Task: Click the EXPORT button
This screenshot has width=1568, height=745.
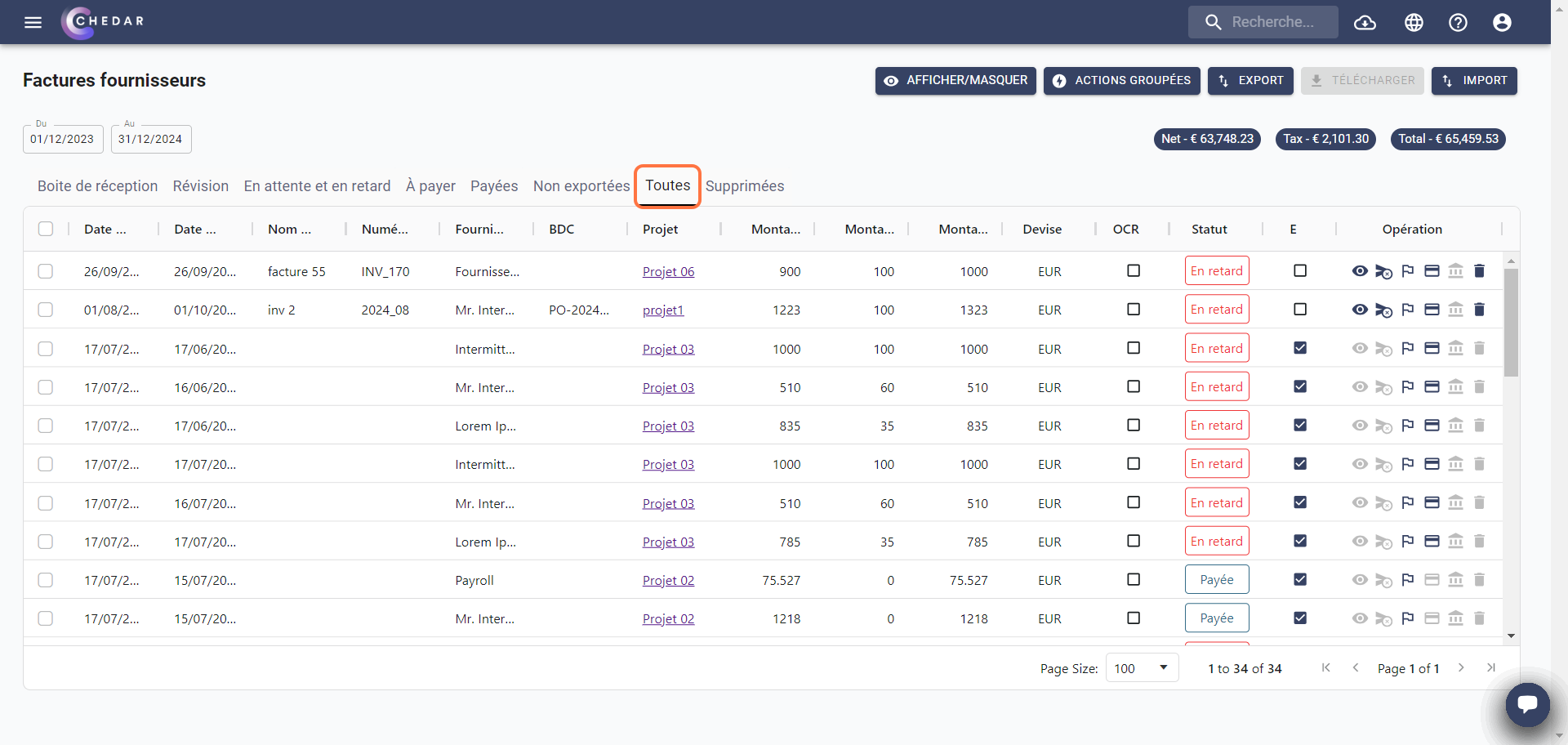Action: pyautogui.click(x=1250, y=81)
